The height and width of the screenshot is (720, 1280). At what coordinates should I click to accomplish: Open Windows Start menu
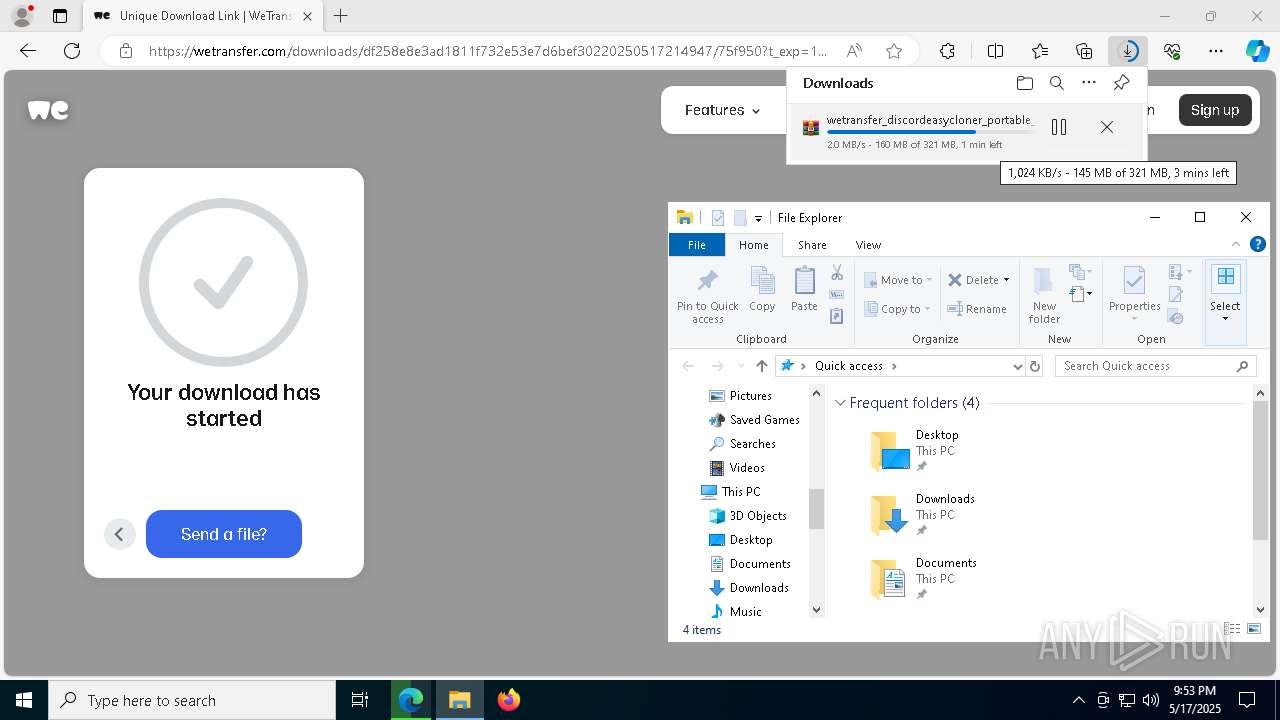coord(24,700)
